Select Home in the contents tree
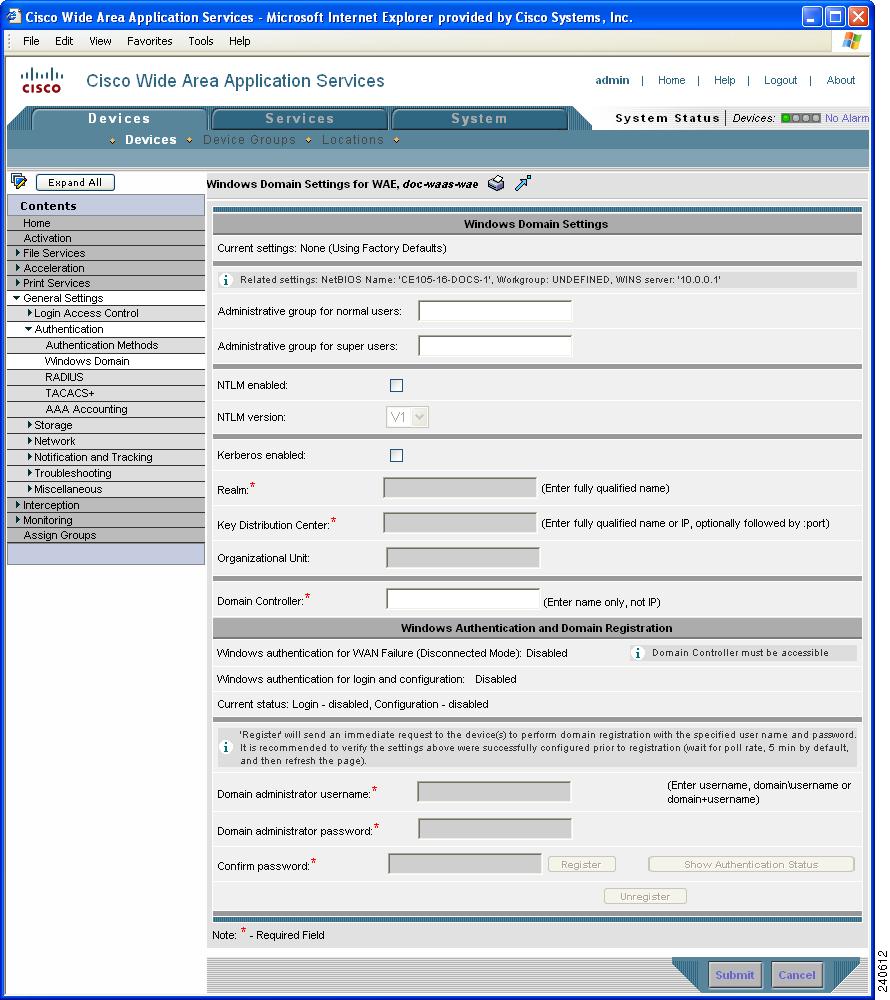The height and width of the screenshot is (1000, 890). (x=36, y=223)
